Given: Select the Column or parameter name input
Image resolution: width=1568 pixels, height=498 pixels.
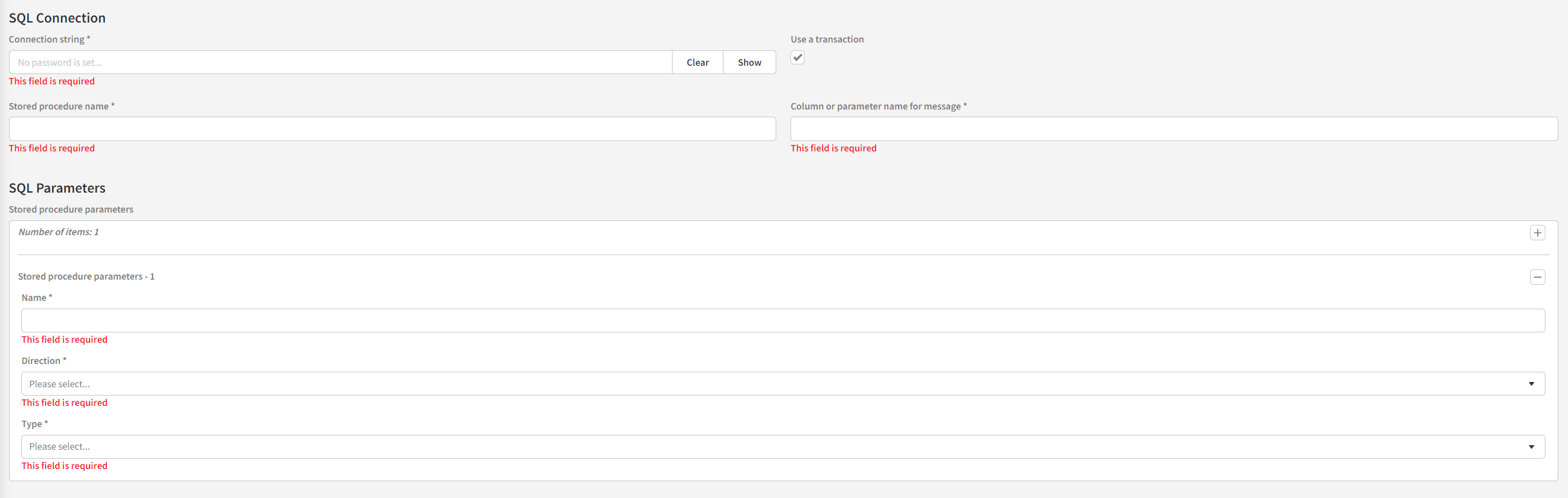Looking at the screenshot, I should [1173, 129].
